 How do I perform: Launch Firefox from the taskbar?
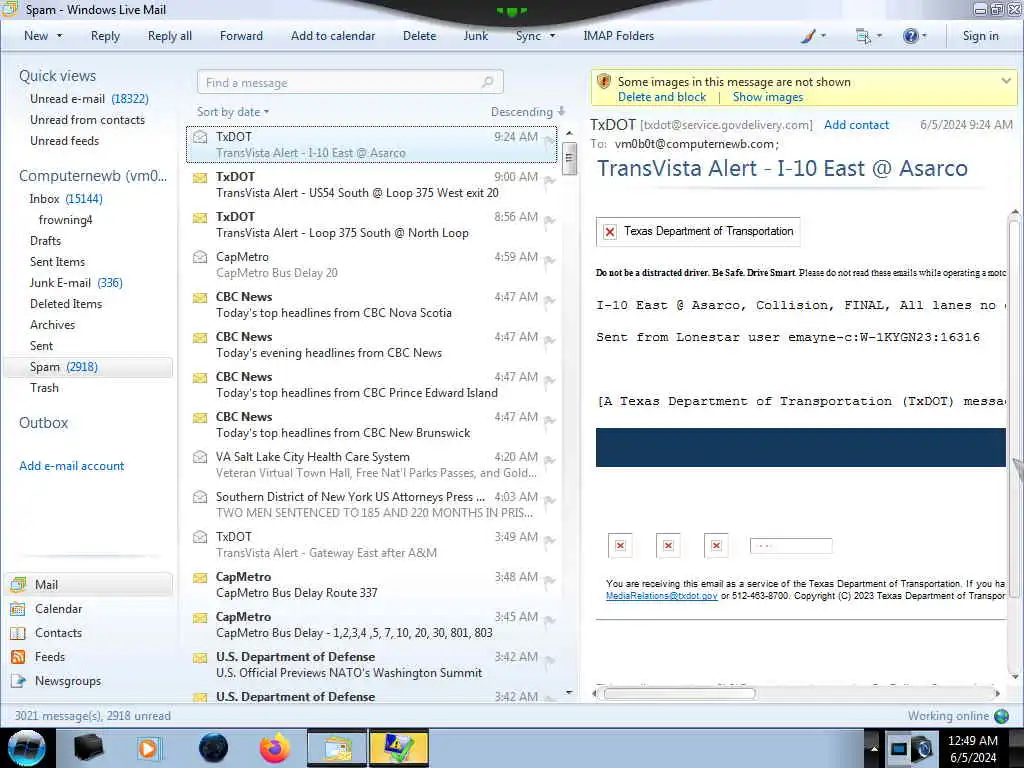click(x=275, y=748)
